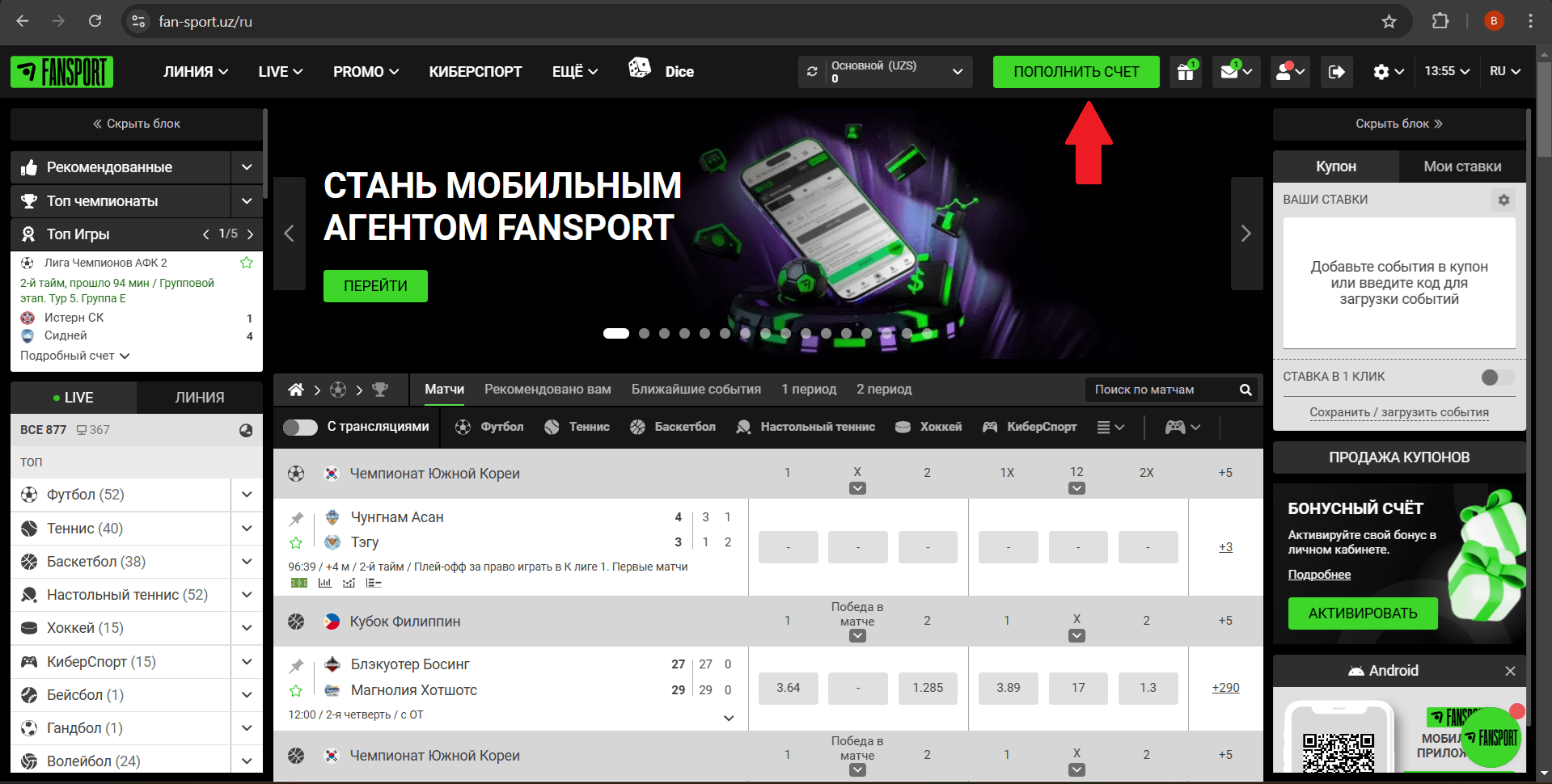Click the Поиск по матчам search field
The image size is (1552, 784).
(1161, 390)
